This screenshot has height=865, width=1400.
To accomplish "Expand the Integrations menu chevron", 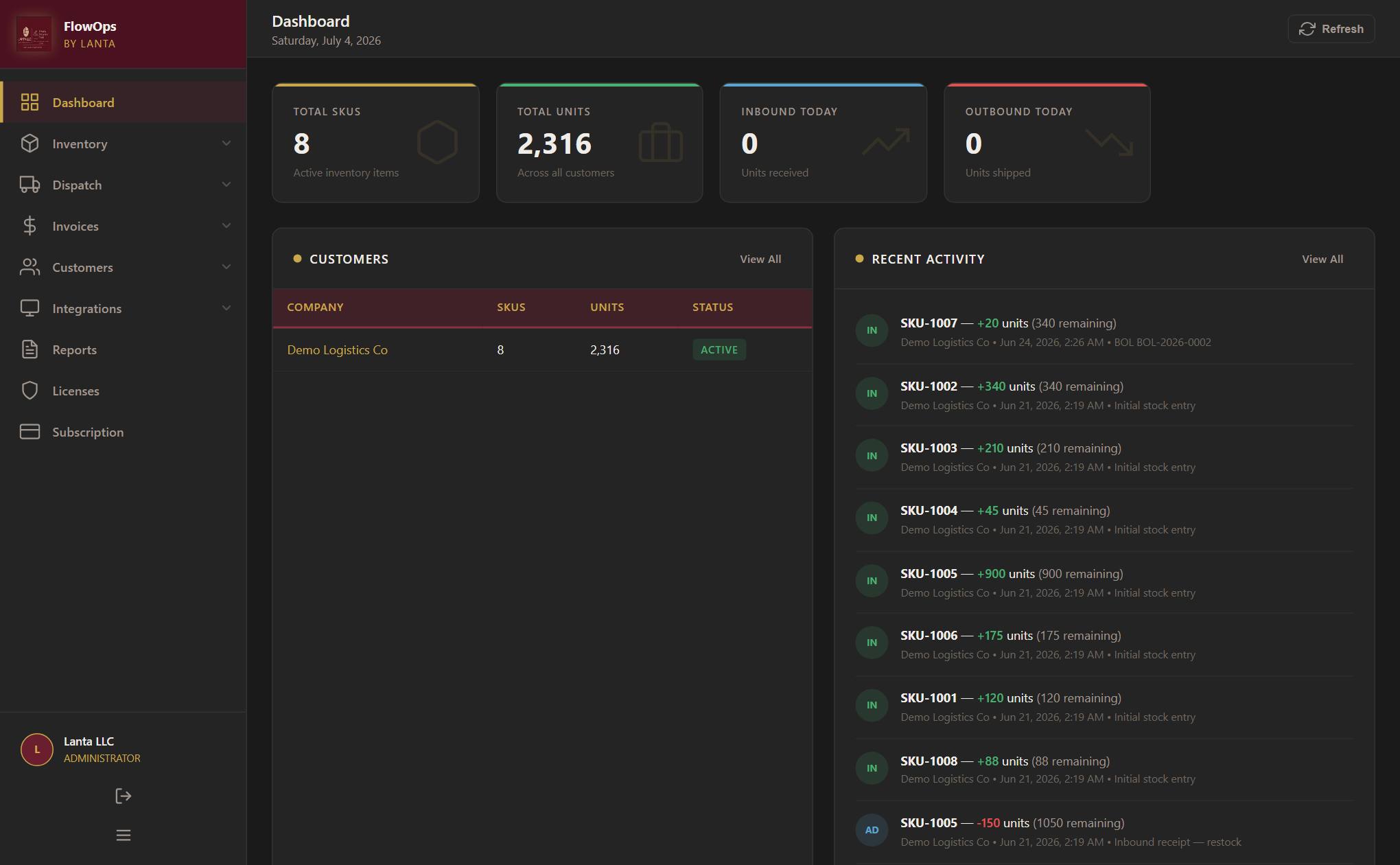I will pos(226,308).
